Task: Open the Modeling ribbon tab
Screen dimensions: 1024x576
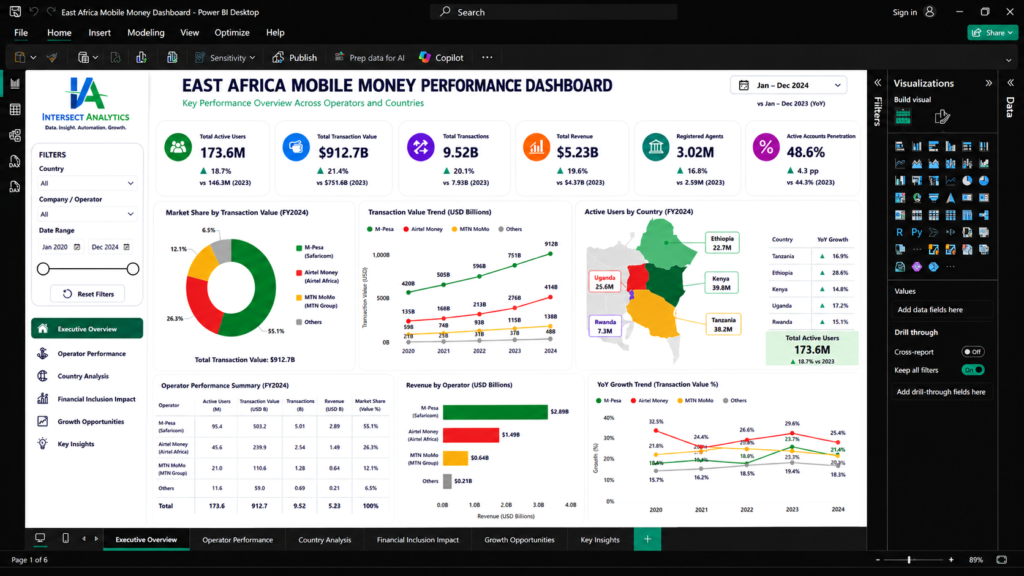Action: [x=146, y=33]
